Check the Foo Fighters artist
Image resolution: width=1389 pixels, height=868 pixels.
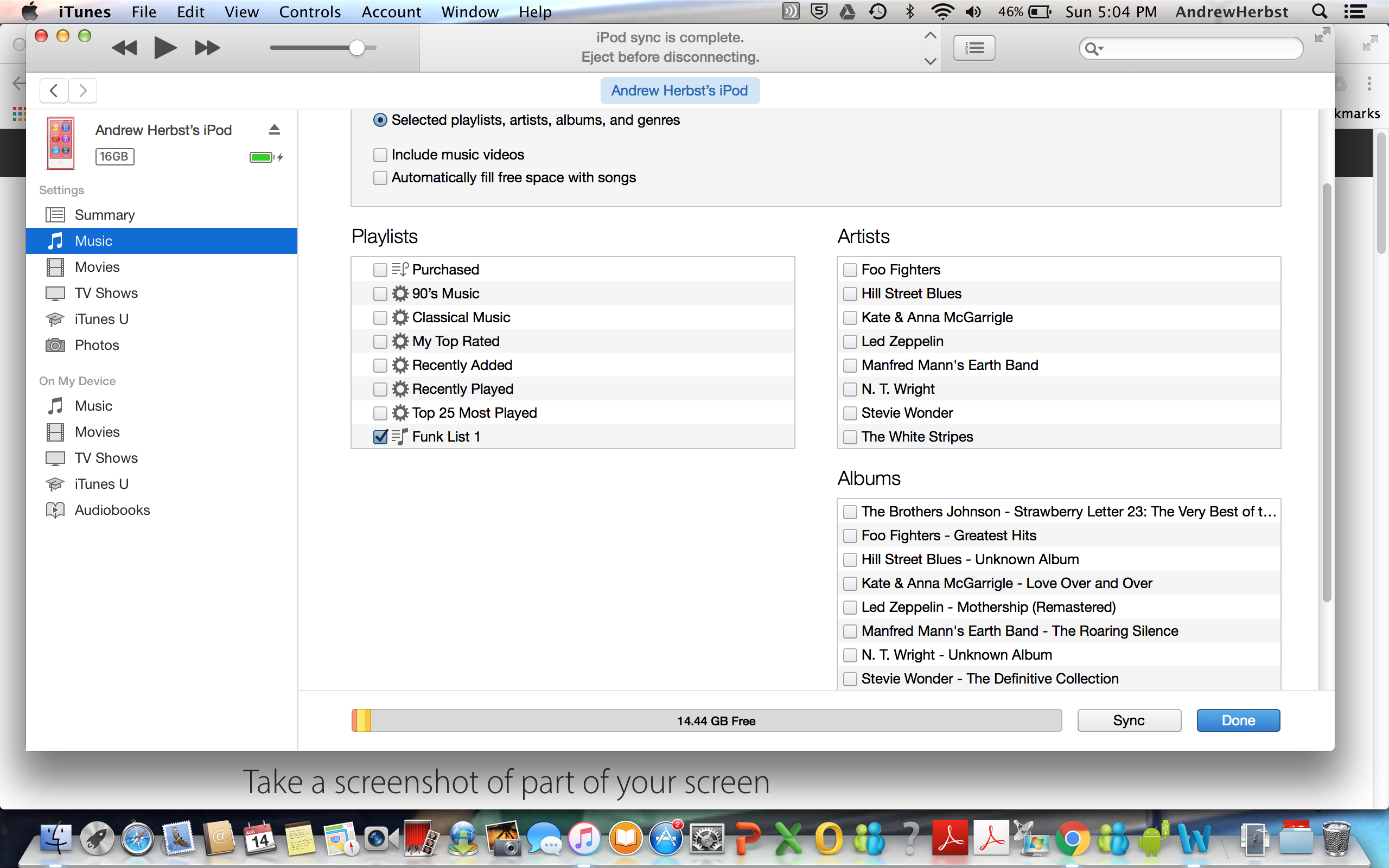tap(850, 270)
